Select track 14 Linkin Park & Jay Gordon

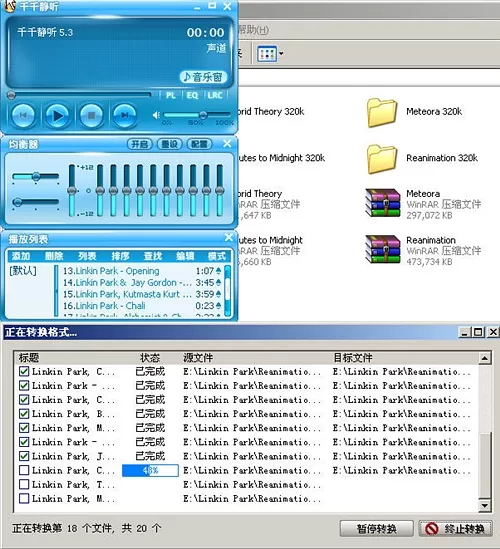142,283
